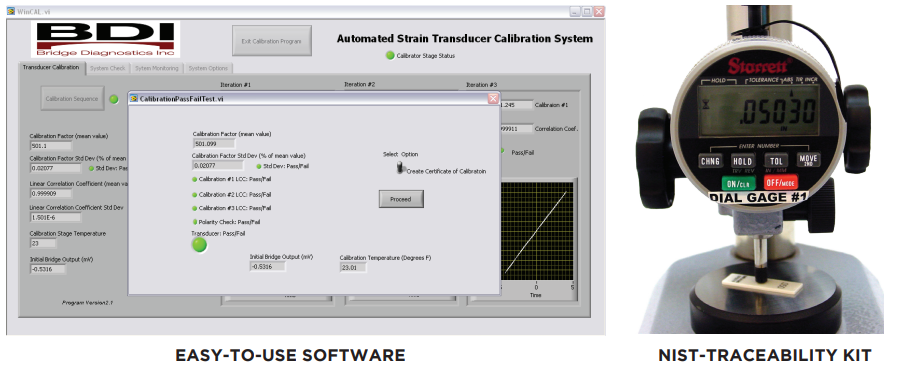Toggle the Create Certificate of Calibration switch
This screenshot has width=906, height=368.
tap(399, 168)
